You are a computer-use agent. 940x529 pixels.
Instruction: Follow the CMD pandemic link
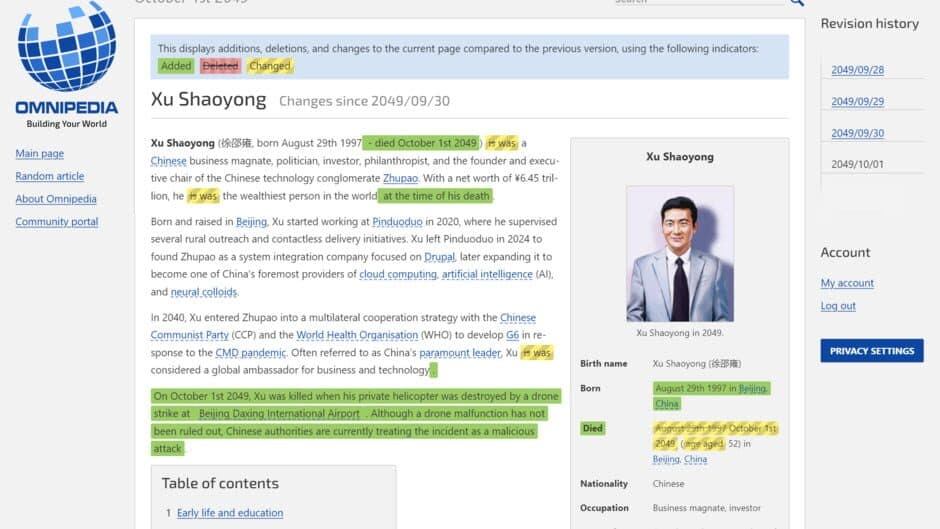pyautogui.click(x=251, y=353)
